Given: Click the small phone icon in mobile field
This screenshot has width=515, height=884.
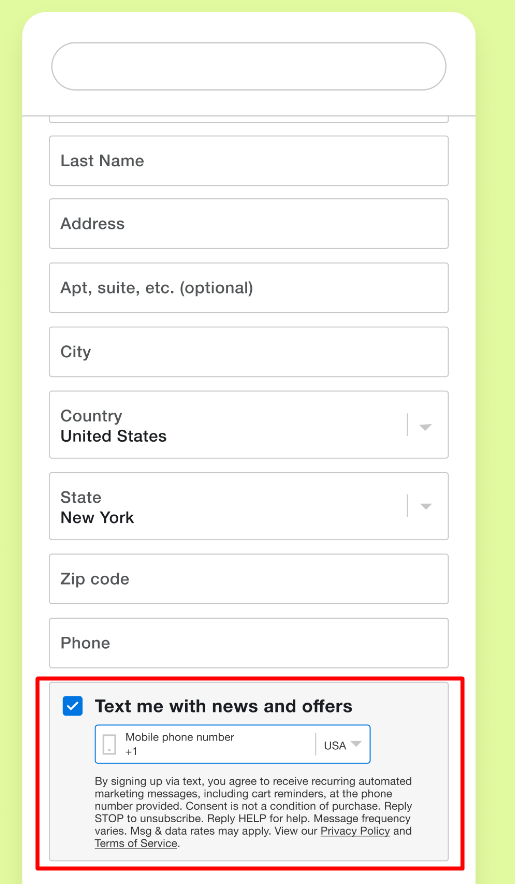Looking at the screenshot, I should pos(109,744).
